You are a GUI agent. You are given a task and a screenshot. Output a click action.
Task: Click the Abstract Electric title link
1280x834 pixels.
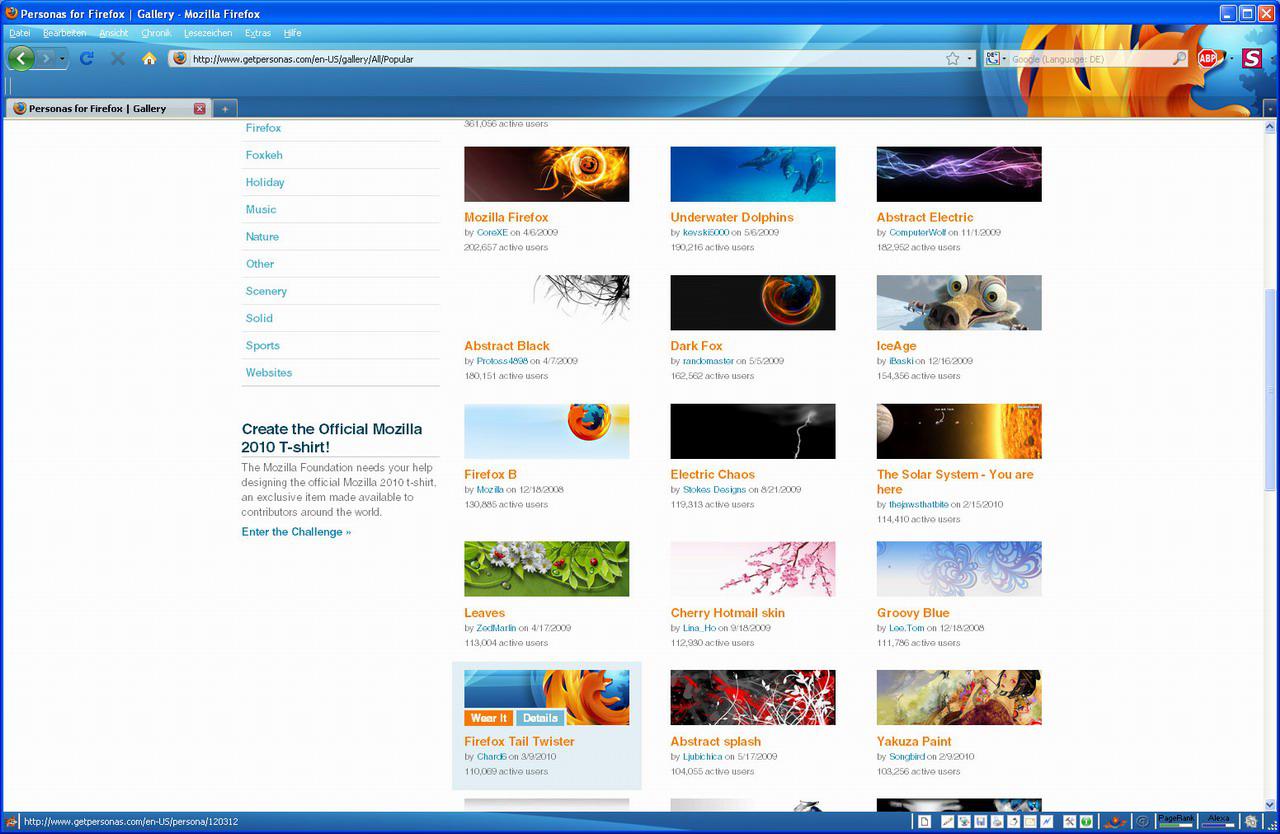[x=925, y=217]
